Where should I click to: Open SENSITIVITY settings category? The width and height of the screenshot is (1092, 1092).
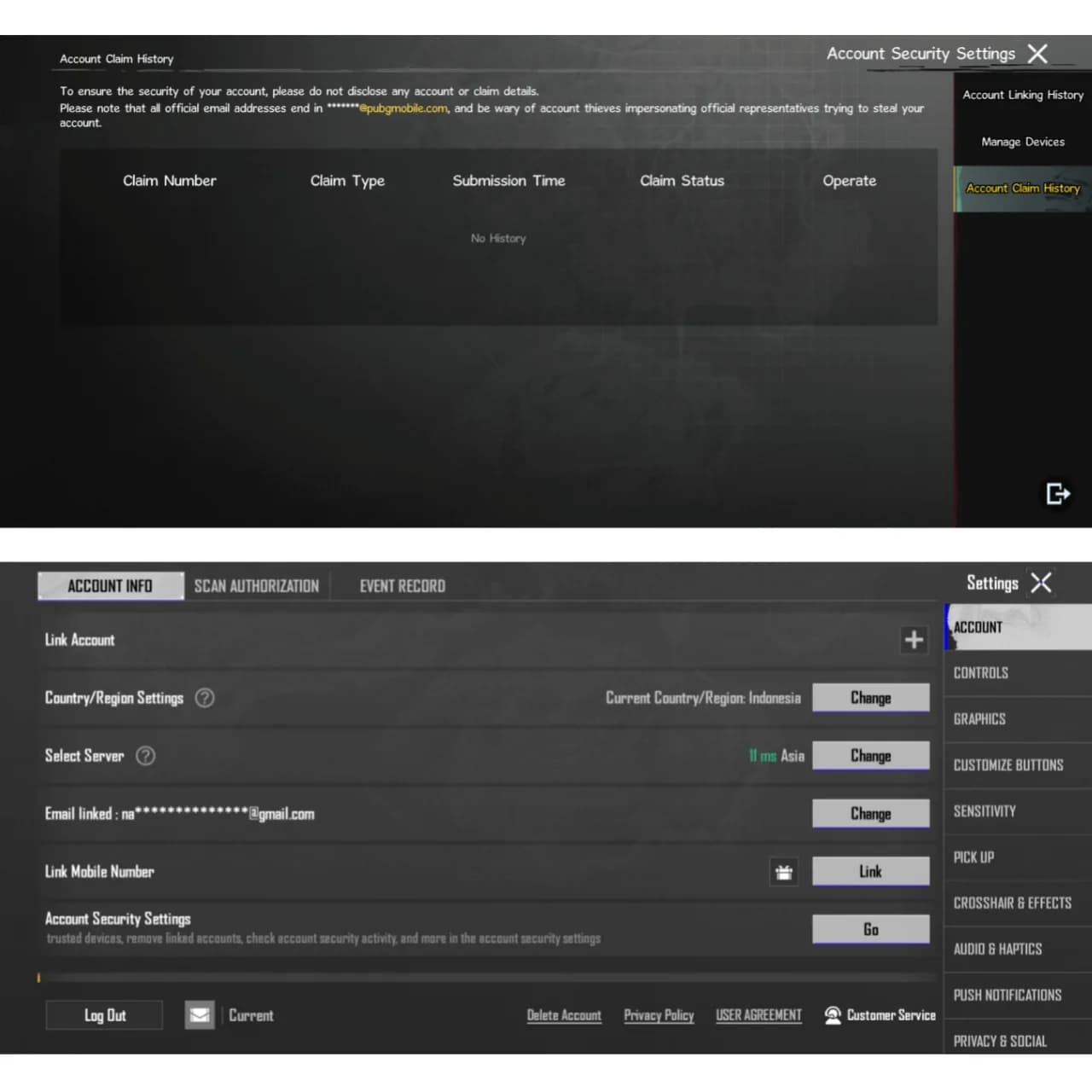pos(1018,811)
